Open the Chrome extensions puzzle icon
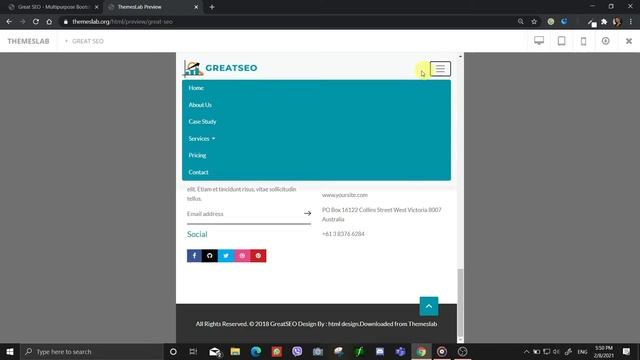The width and height of the screenshot is (640, 360). pyautogui.click(x=604, y=22)
